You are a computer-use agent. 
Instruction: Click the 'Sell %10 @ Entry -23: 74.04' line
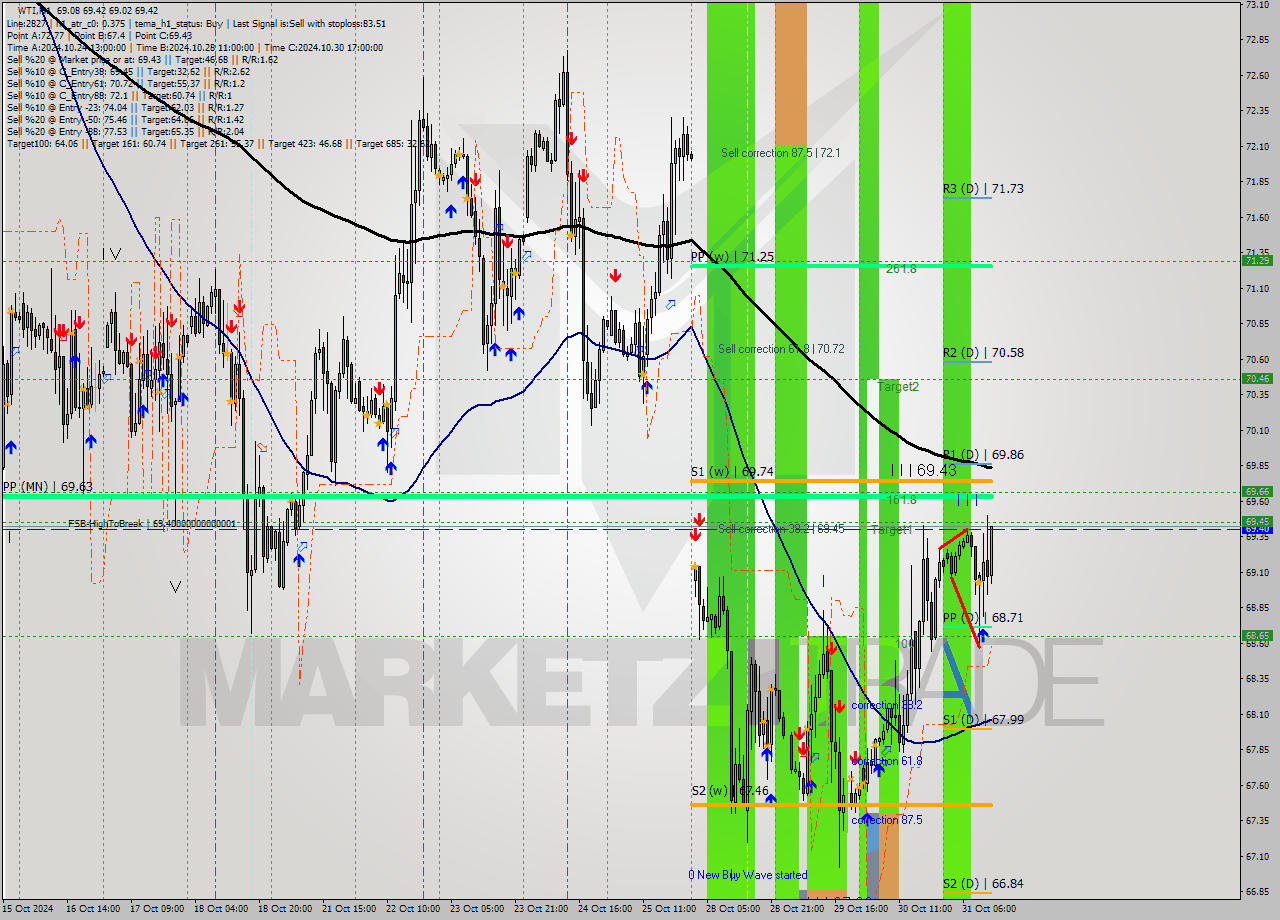(126, 107)
